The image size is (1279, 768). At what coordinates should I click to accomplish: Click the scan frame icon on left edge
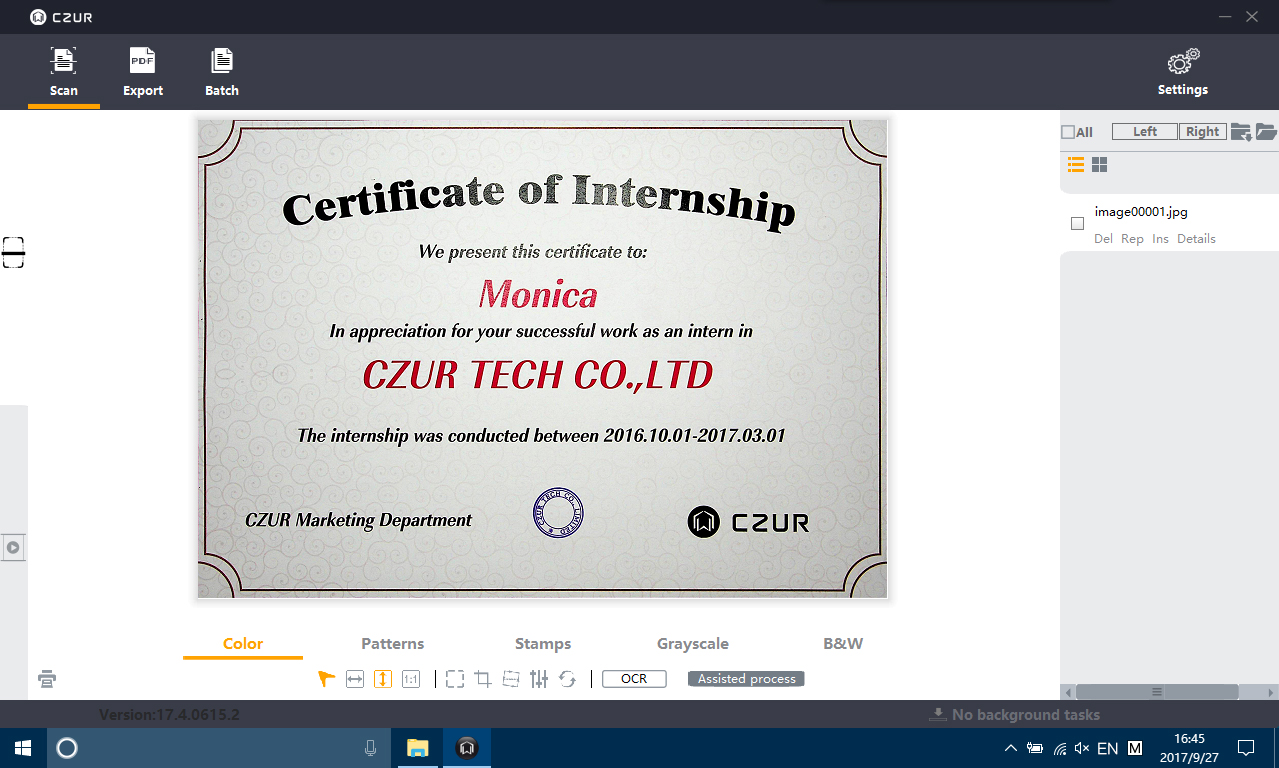point(13,253)
